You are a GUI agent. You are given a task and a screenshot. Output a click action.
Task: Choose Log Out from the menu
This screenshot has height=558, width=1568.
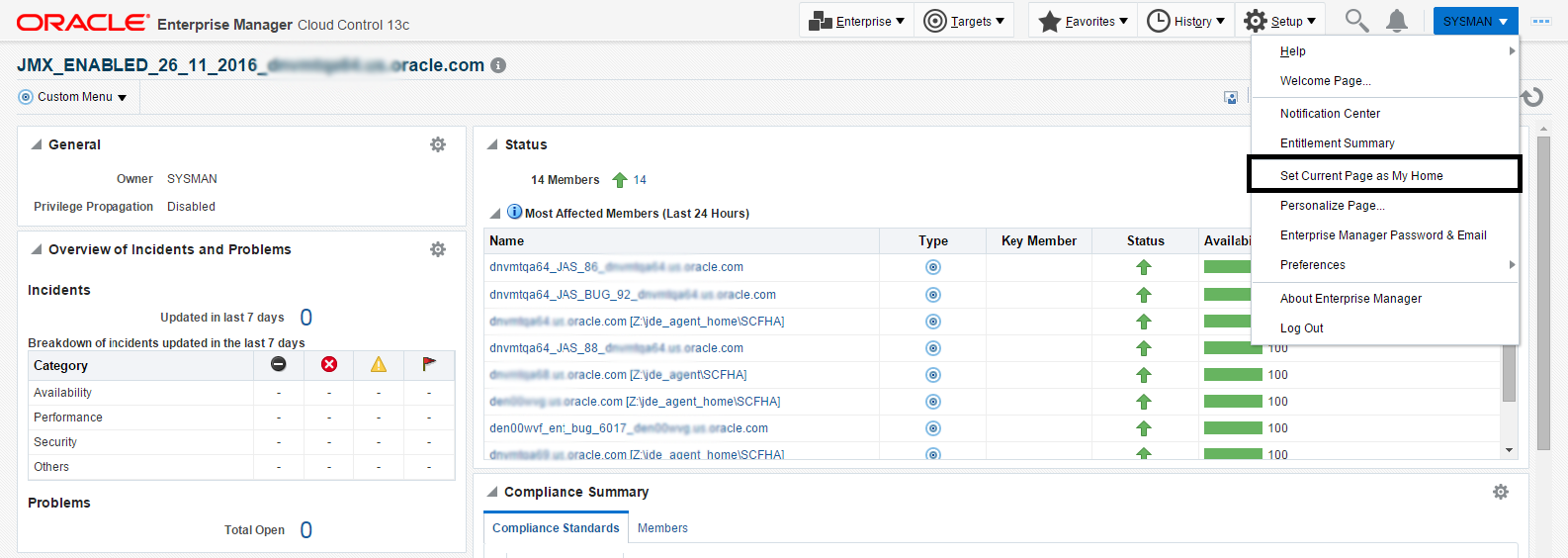[x=1301, y=328]
